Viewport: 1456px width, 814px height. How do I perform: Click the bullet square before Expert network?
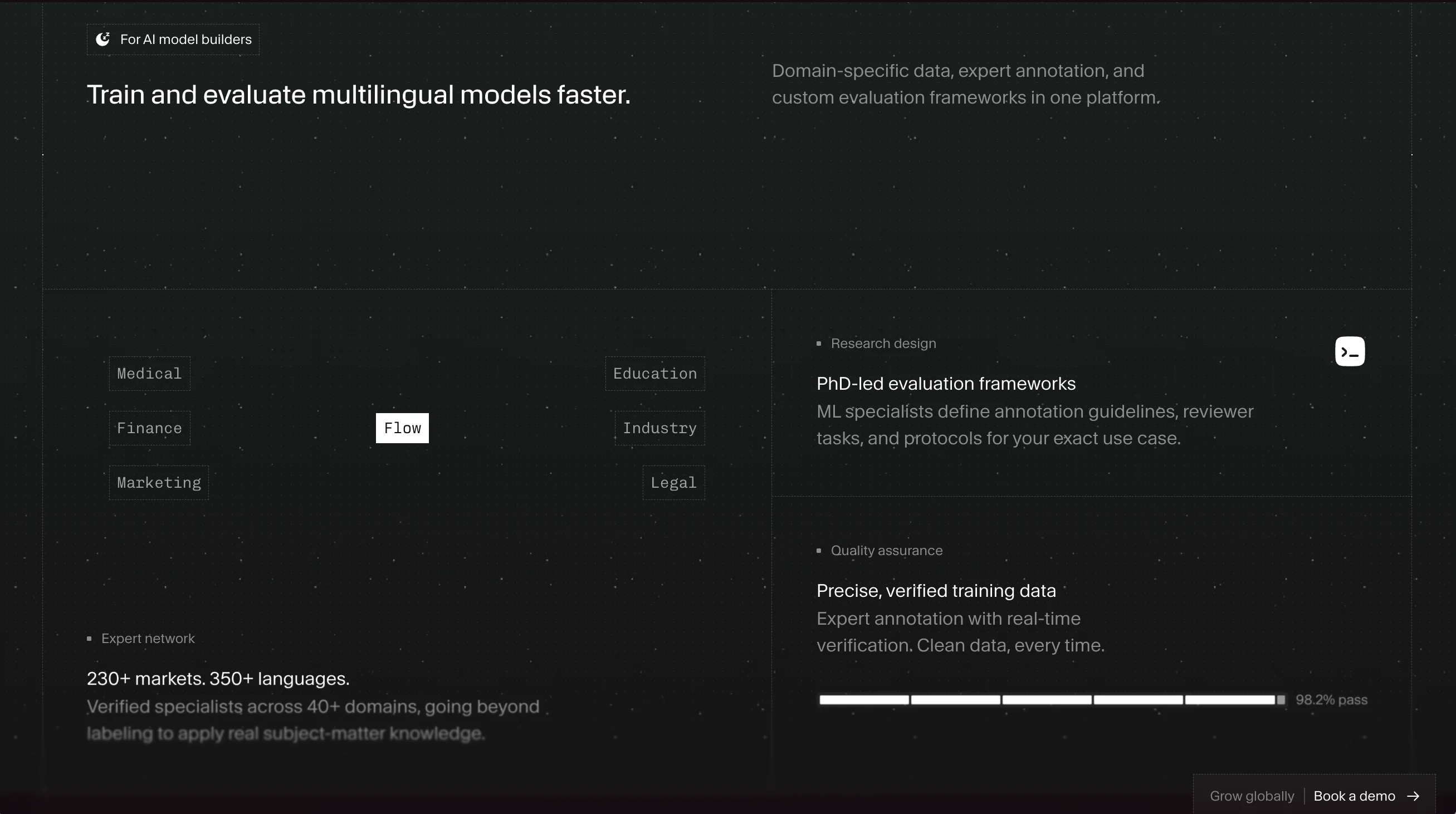coord(89,638)
